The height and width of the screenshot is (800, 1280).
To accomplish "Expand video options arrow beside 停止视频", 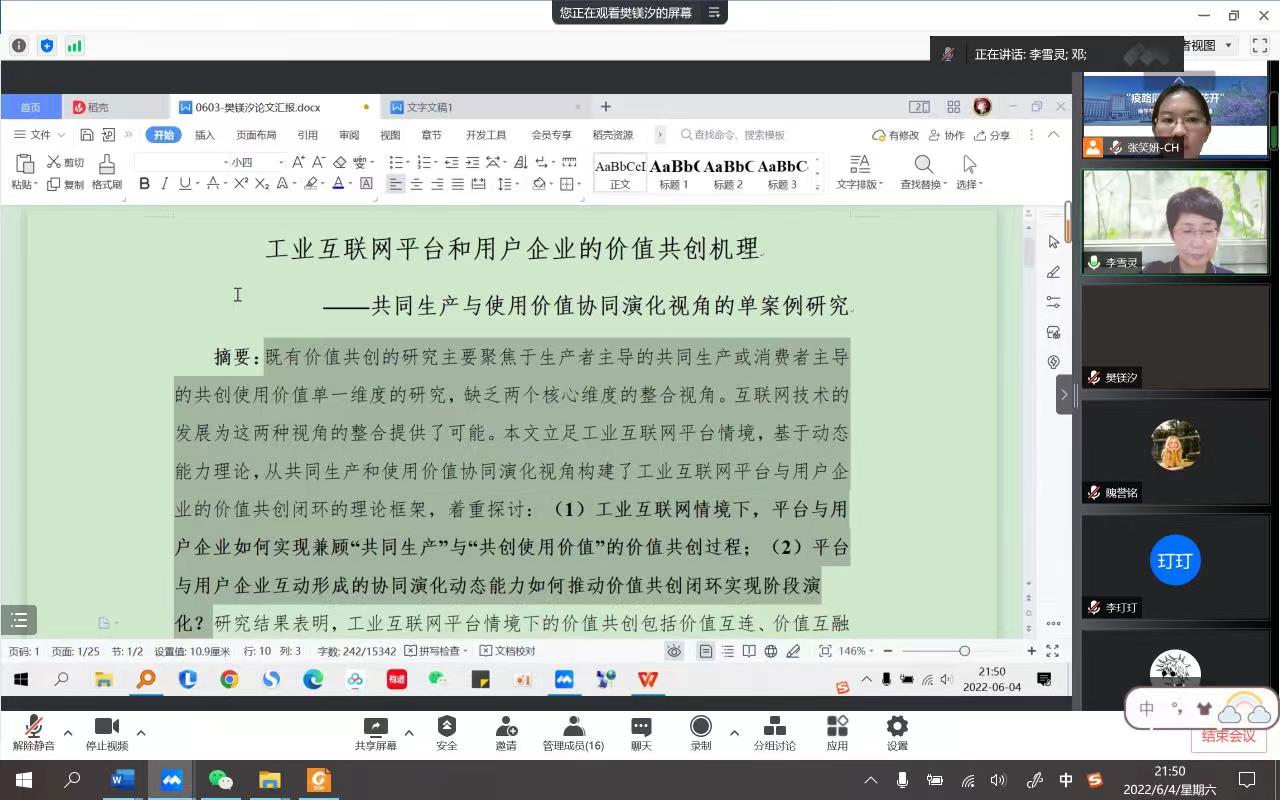I will 141,733.
